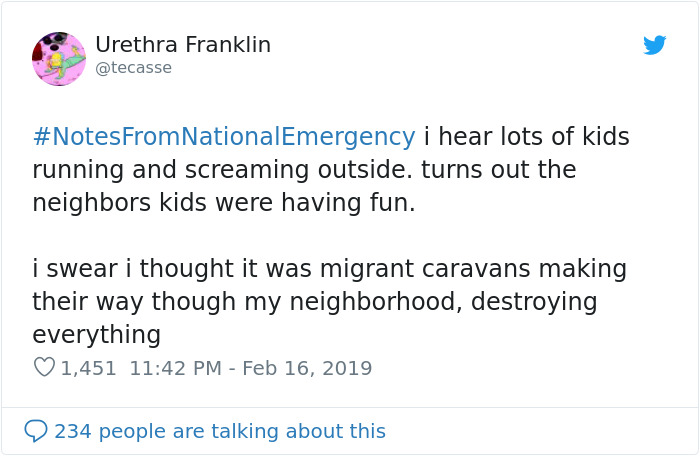Click the speech bubble reply icon
Image resolution: width=700 pixels, height=456 pixels.
pos(36,431)
